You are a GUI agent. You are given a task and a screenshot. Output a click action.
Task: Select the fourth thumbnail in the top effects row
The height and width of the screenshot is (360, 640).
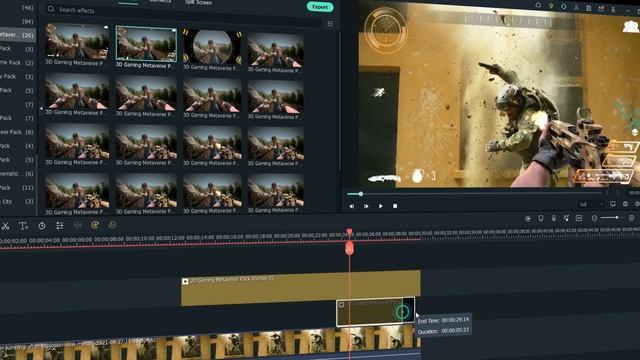pos(276,50)
